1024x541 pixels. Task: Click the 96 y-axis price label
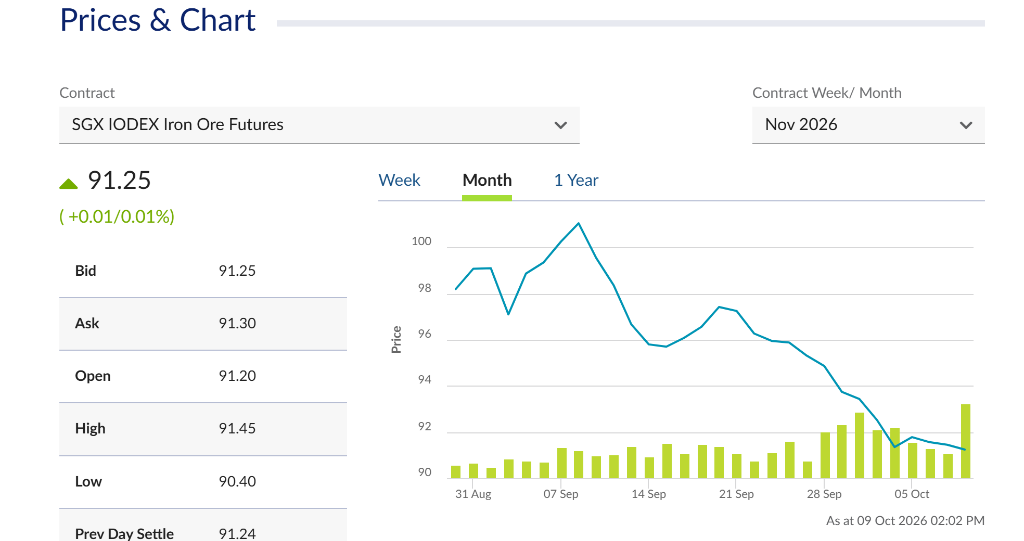424,334
